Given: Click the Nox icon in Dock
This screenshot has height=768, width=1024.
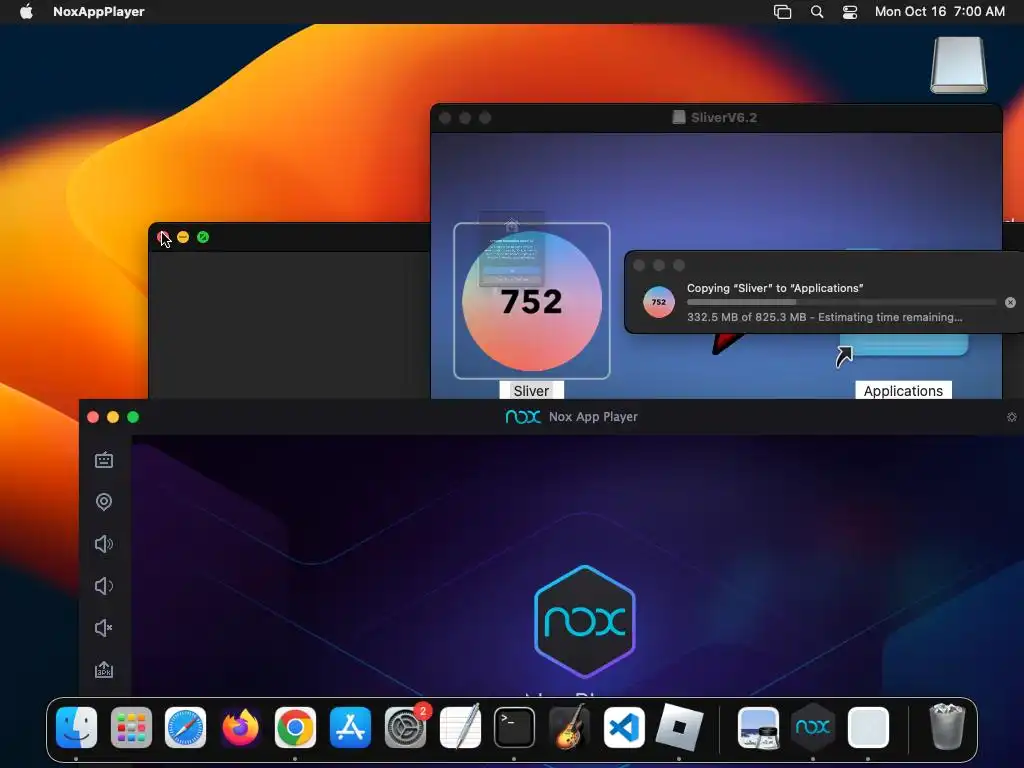Looking at the screenshot, I should 812,727.
